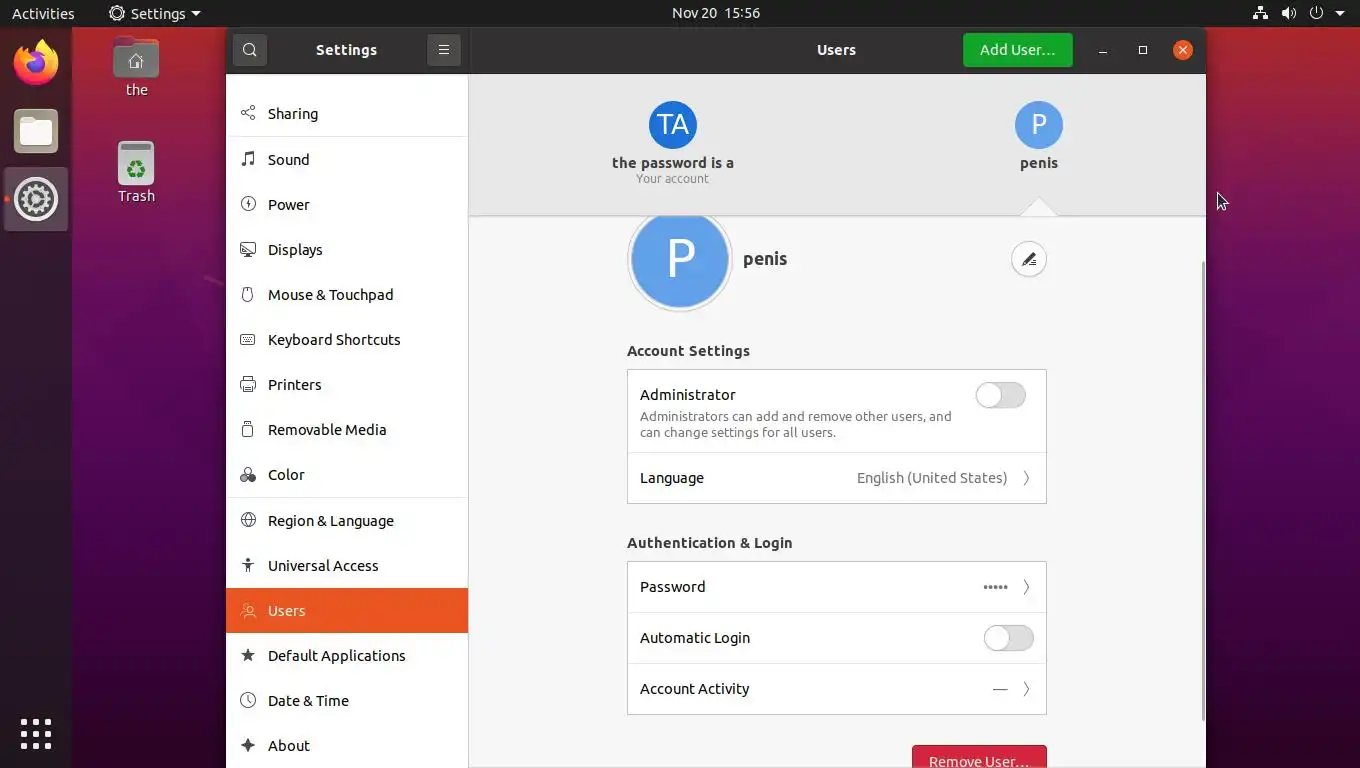Click the volume icon in the top bar
The image size is (1360, 768).
coord(1288,13)
